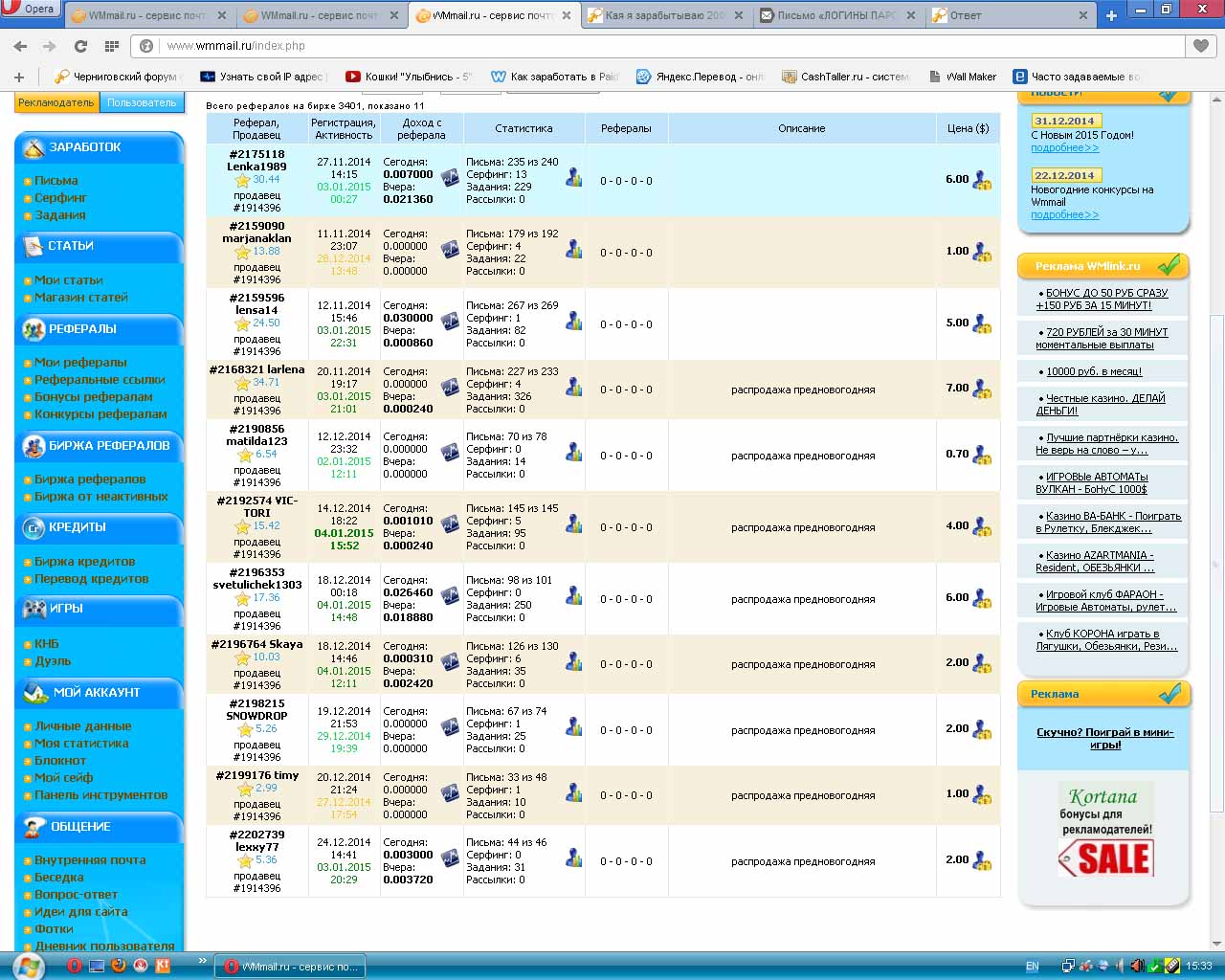
Task: Click the buy referral icon for Lenka1989
Action: [x=981, y=180]
